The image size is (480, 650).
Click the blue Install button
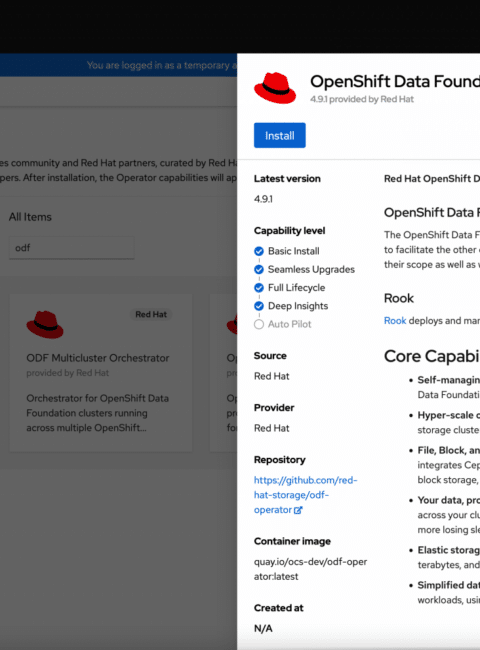click(x=280, y=135)
